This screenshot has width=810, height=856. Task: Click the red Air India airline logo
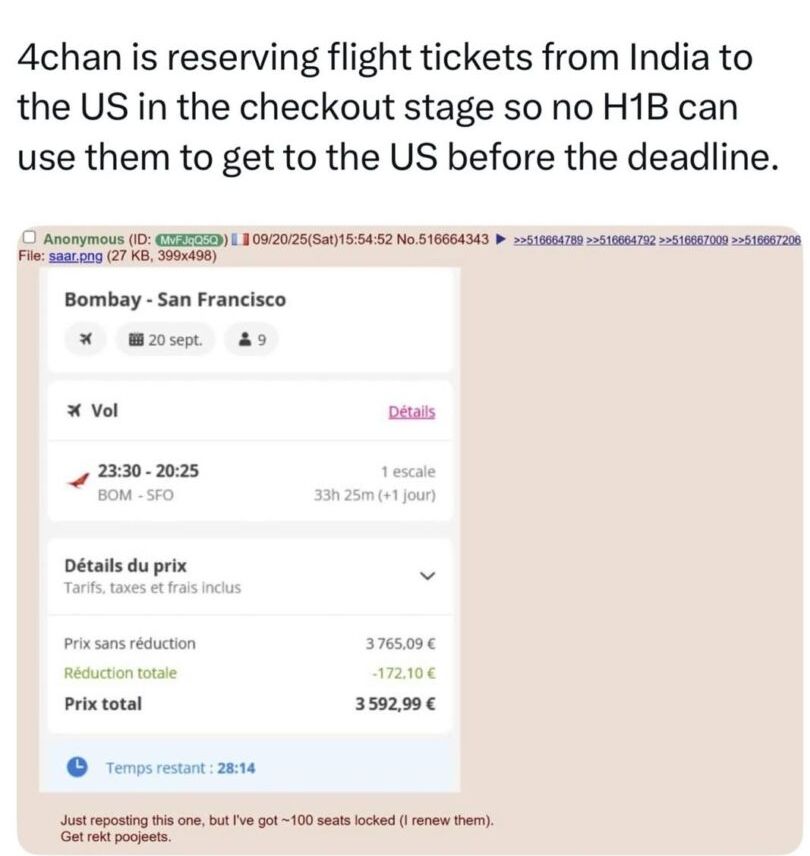[74, 481]
